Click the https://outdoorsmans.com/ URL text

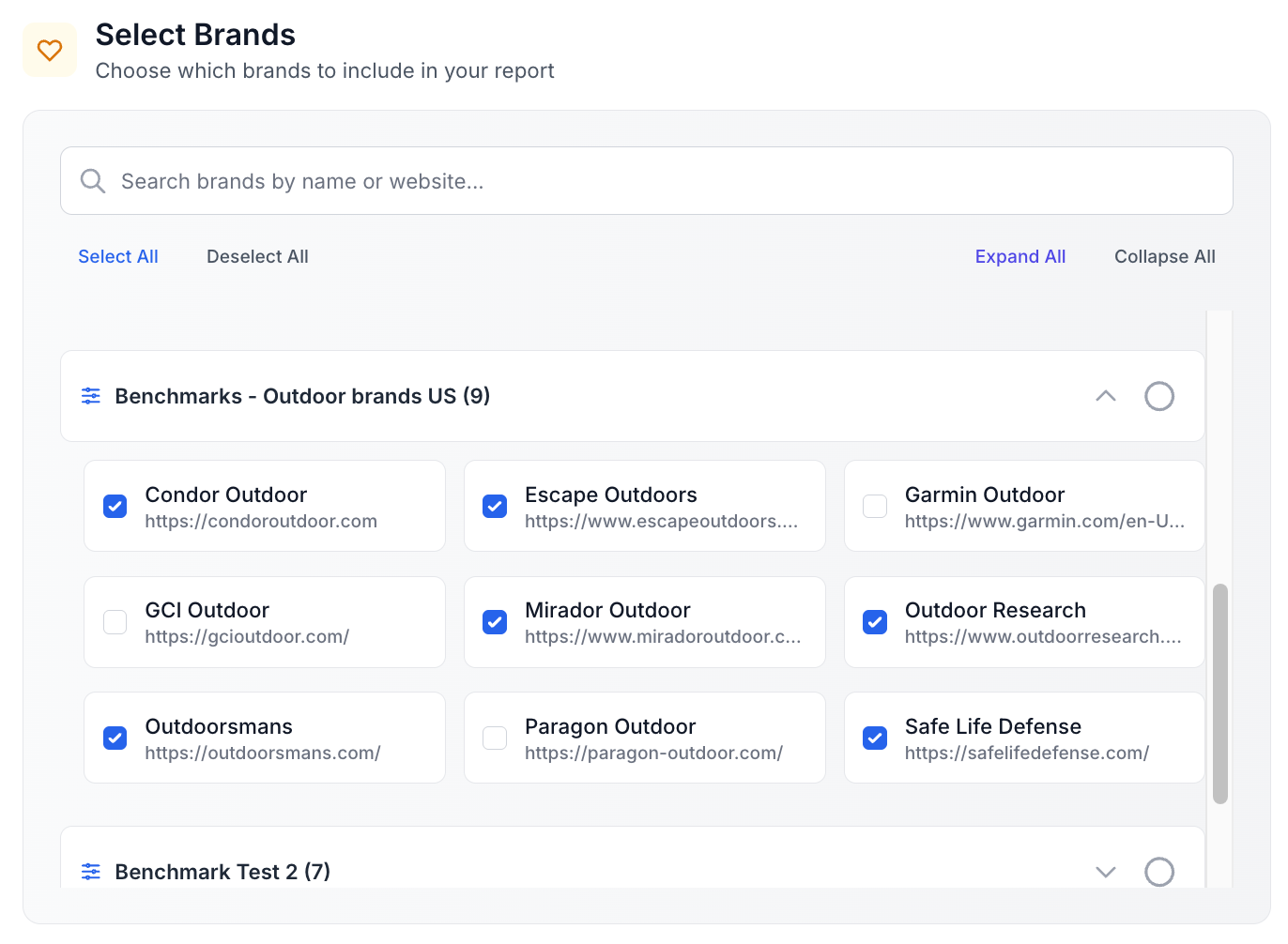263,754
